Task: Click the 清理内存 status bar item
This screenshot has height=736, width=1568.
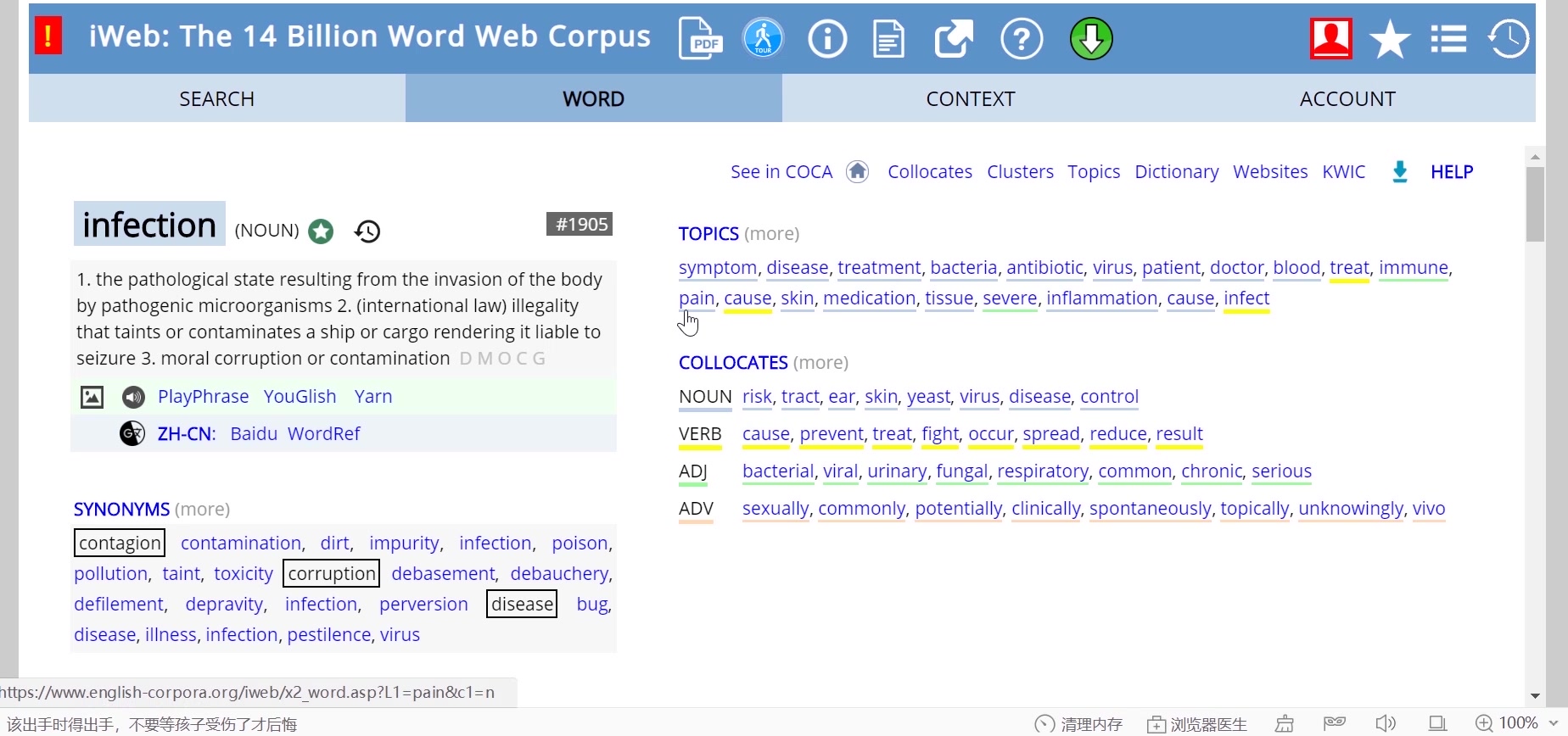Action: [x=1079, y=724]
